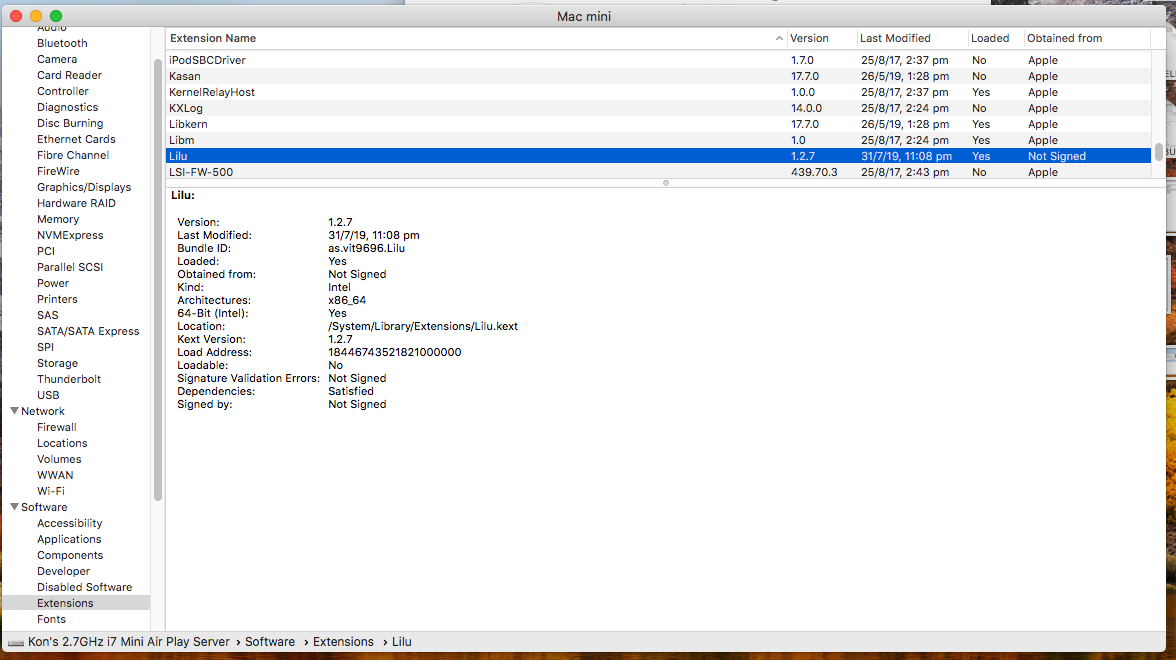Select NVMExpress sidebar item
Image resolution: width=1176 pixels, height=660 pixels.
click(70, 236)
